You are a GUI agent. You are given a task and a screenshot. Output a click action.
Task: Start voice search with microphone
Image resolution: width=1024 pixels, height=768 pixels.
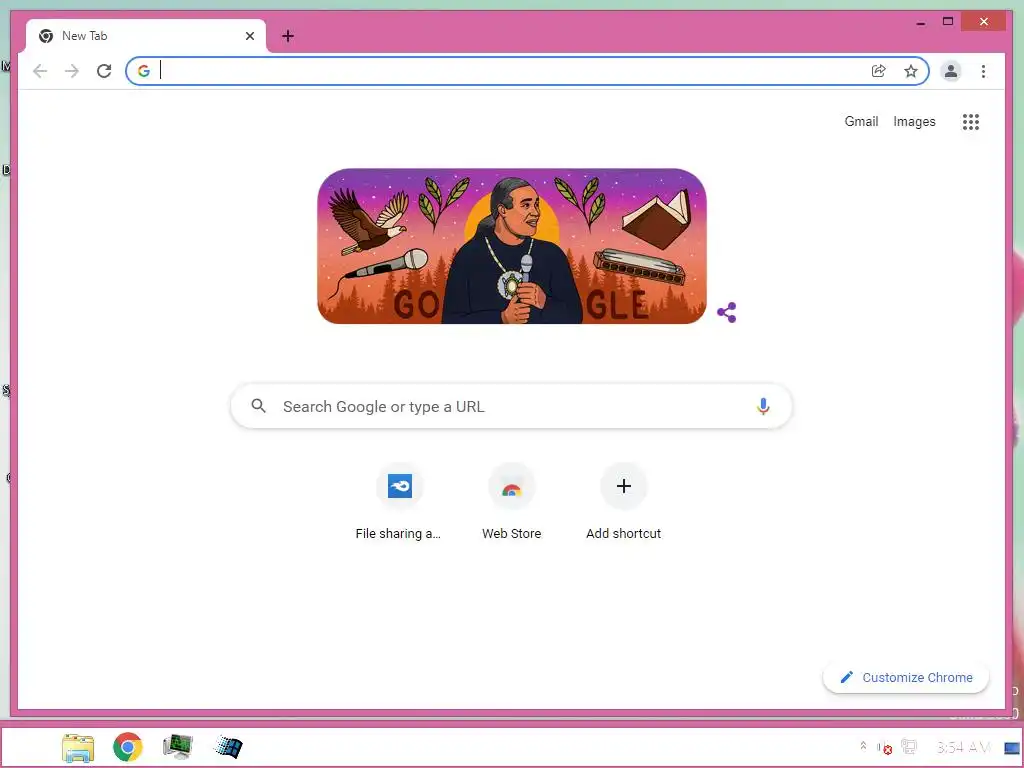coord(763,406)
